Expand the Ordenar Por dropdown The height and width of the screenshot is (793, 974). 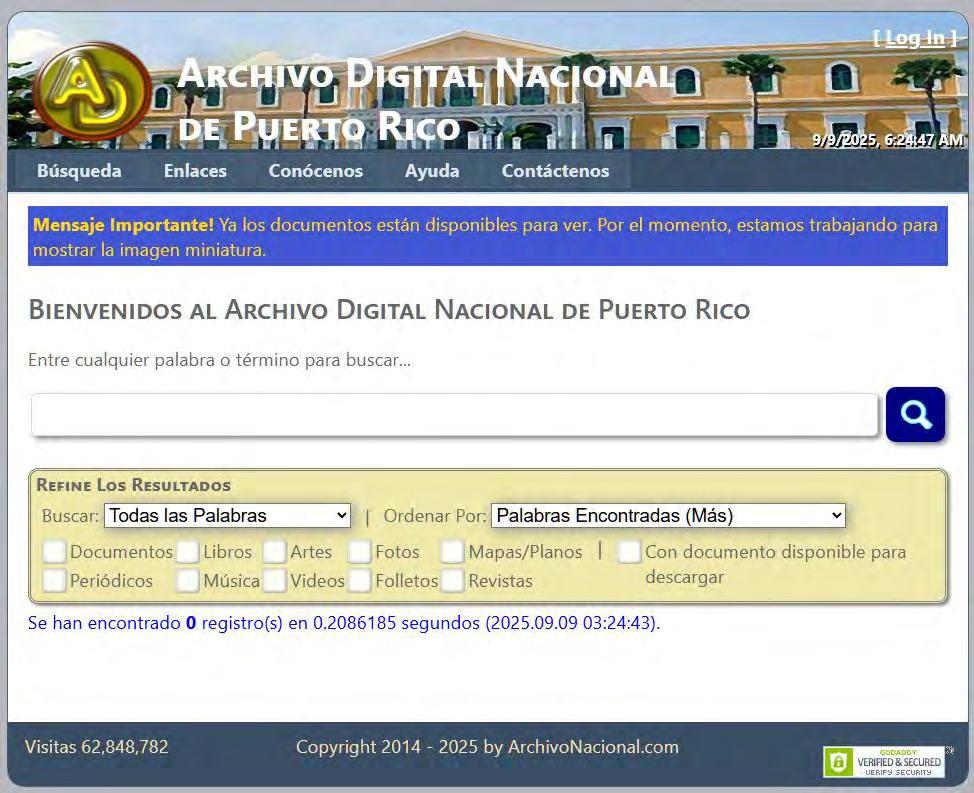pos(668,515)
